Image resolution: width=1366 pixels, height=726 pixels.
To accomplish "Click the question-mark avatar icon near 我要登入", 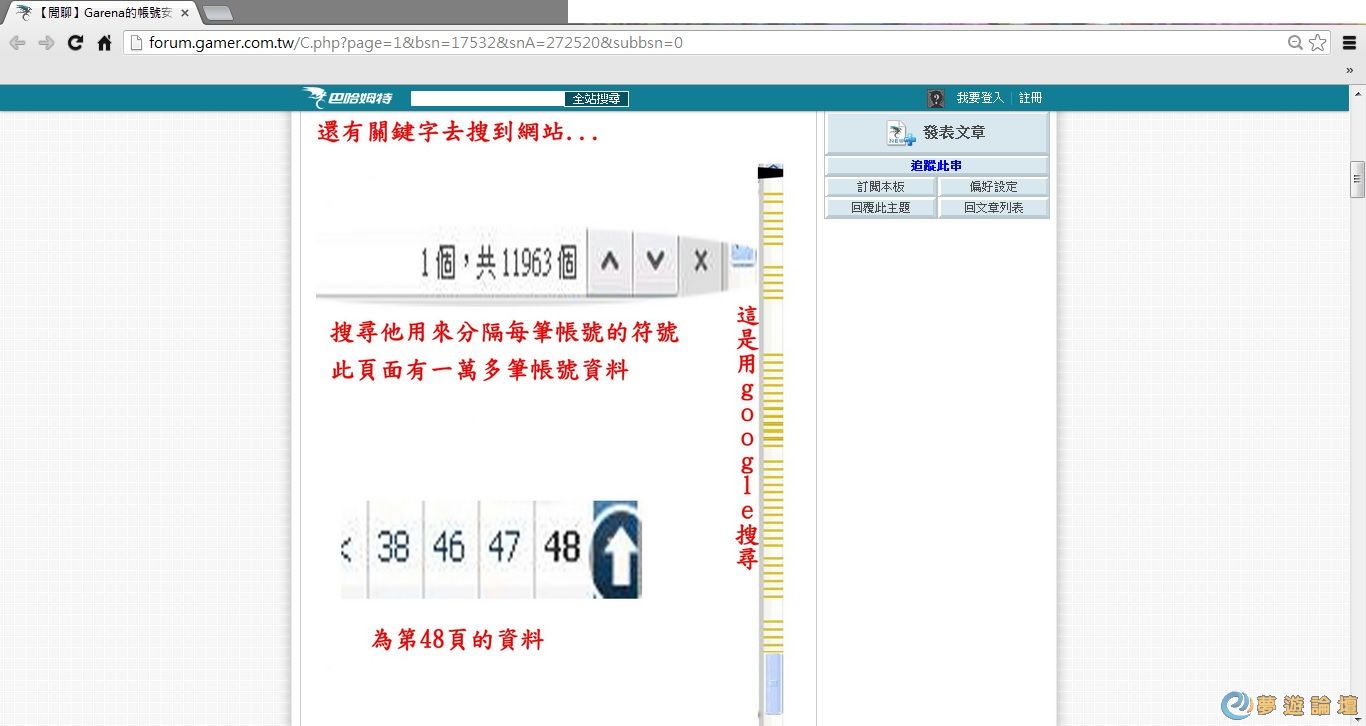I will [x=935, y=97].
